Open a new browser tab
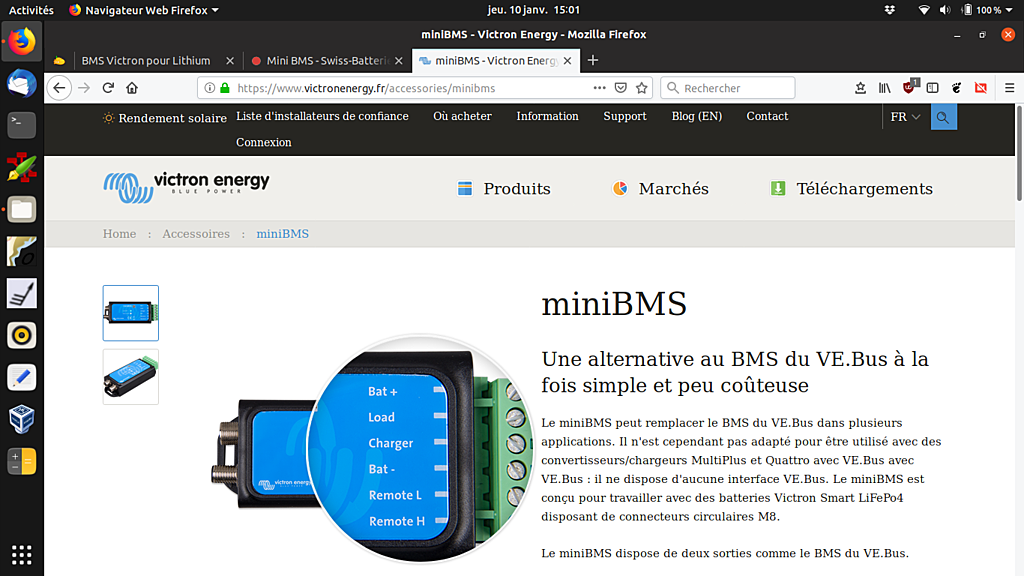The image size is (1024, 576). pyautogui.click(x=593, y=61)
